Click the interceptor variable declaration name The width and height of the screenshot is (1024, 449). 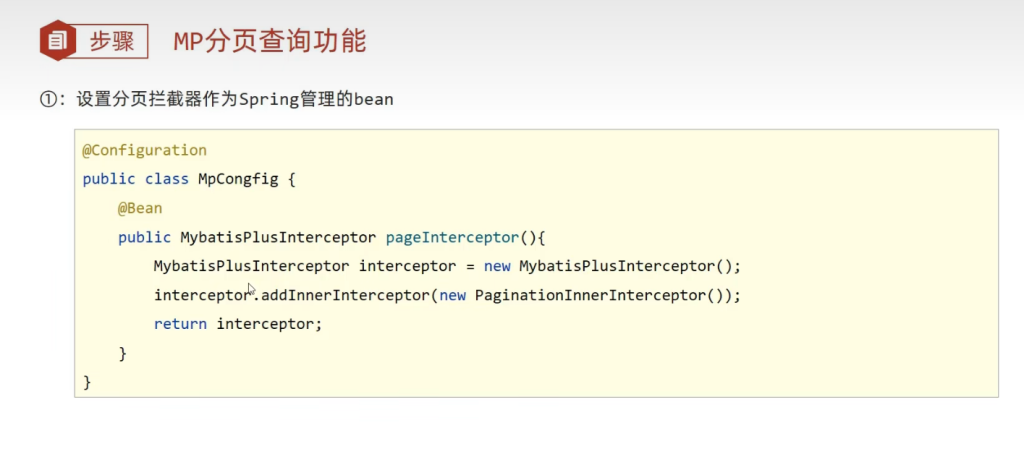(403, 266)
